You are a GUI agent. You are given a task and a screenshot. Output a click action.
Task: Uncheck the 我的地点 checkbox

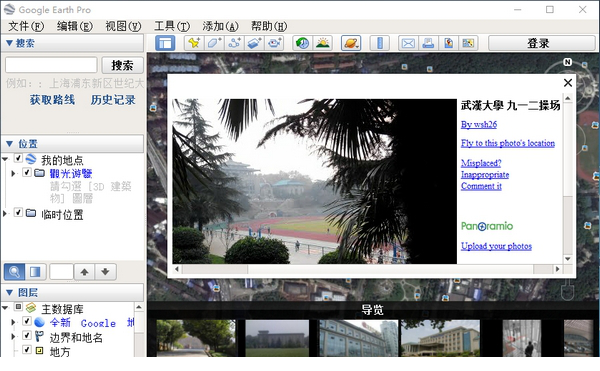point(18,158)
